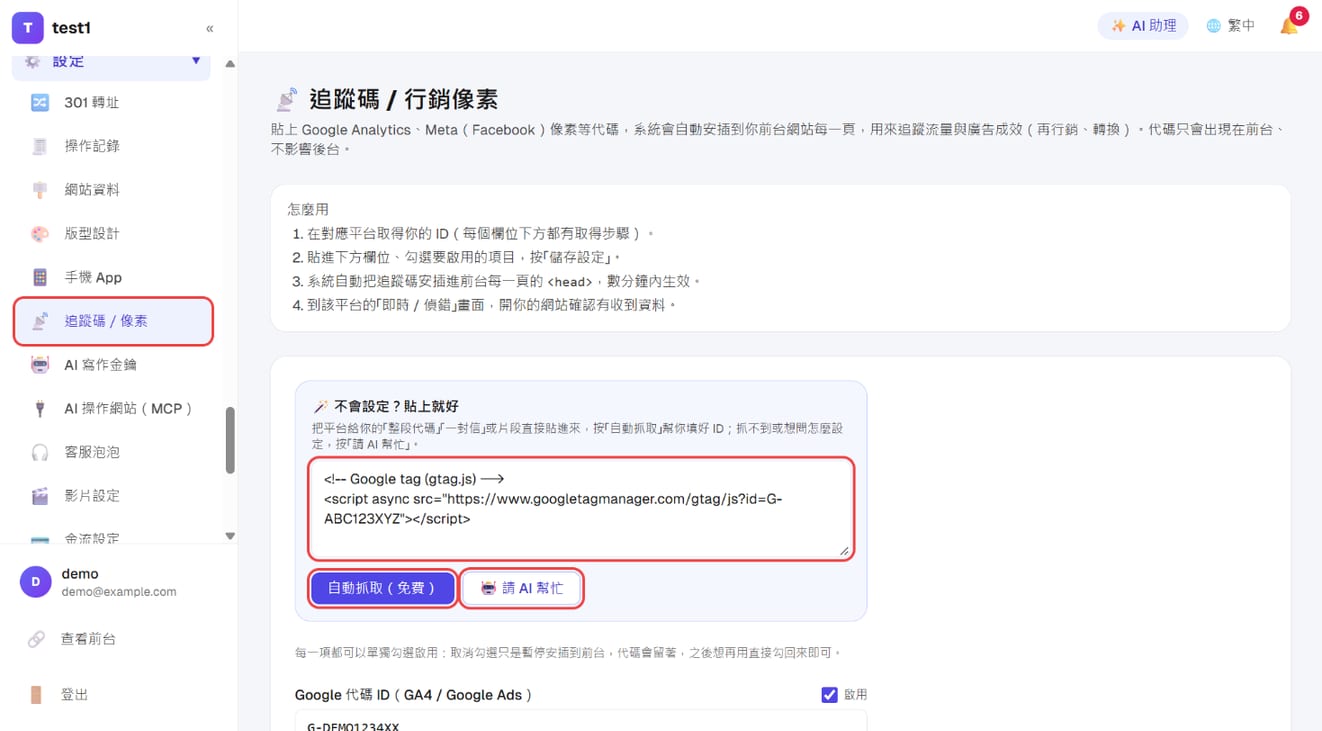
Task: Open the AI 助理 button
Action: 1143,26
